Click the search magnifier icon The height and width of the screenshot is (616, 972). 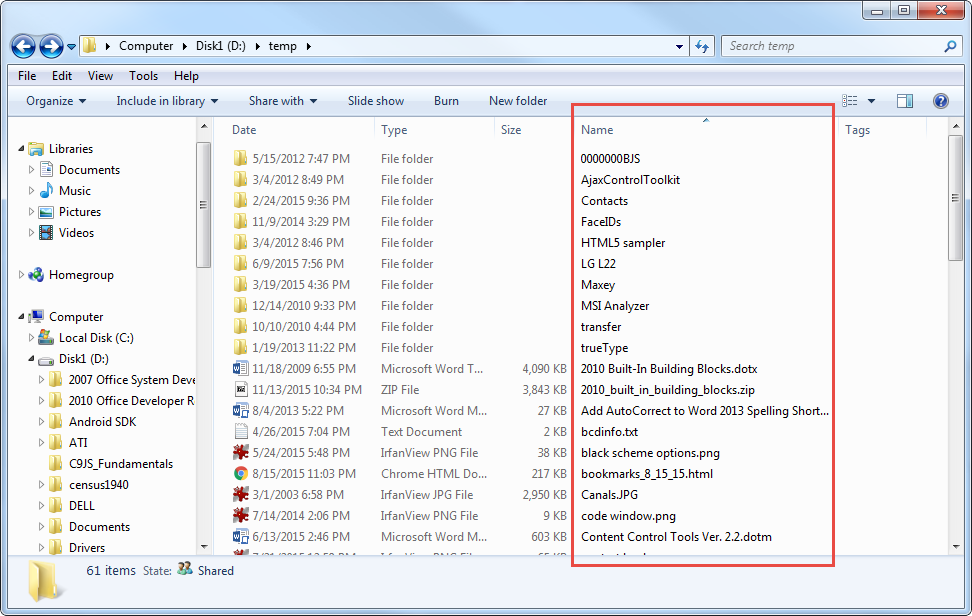tap(950, 46)
